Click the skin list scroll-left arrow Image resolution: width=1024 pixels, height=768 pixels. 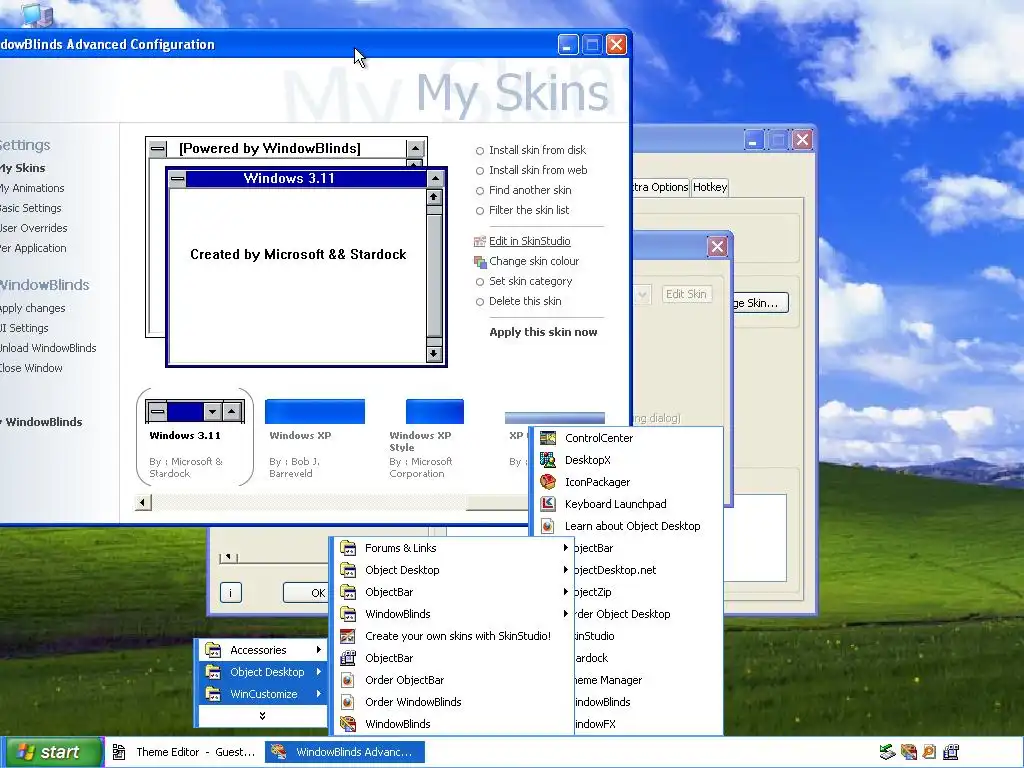point(143,503)
